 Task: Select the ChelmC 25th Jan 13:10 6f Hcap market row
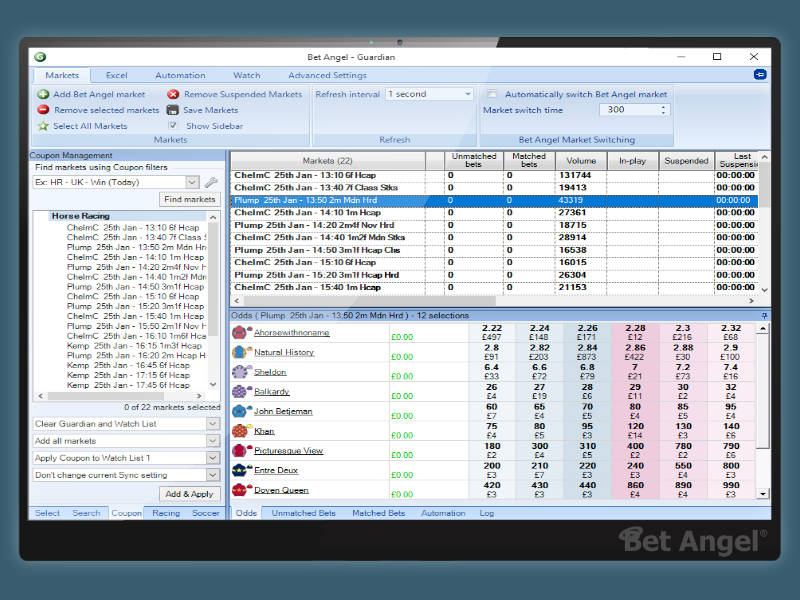[x=494, y=175]
